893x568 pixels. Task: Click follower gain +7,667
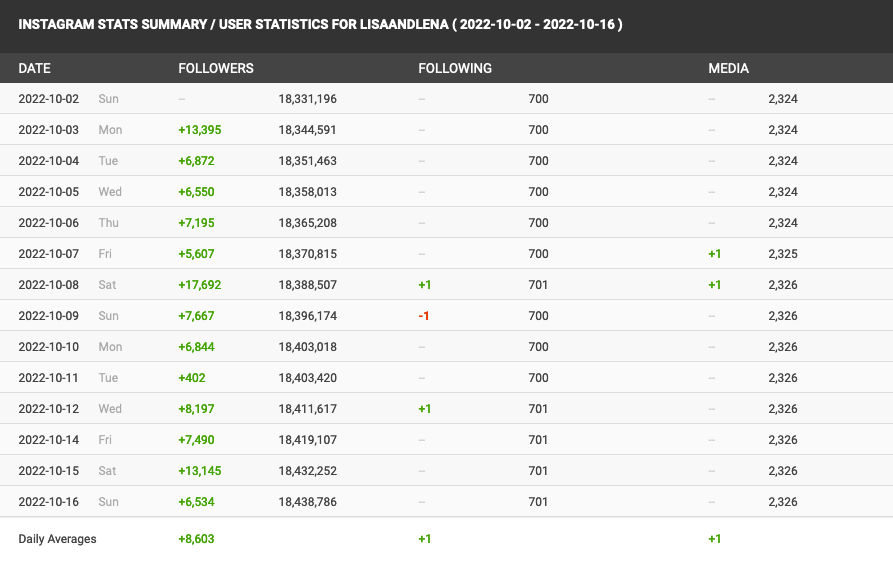pos(196,316)
